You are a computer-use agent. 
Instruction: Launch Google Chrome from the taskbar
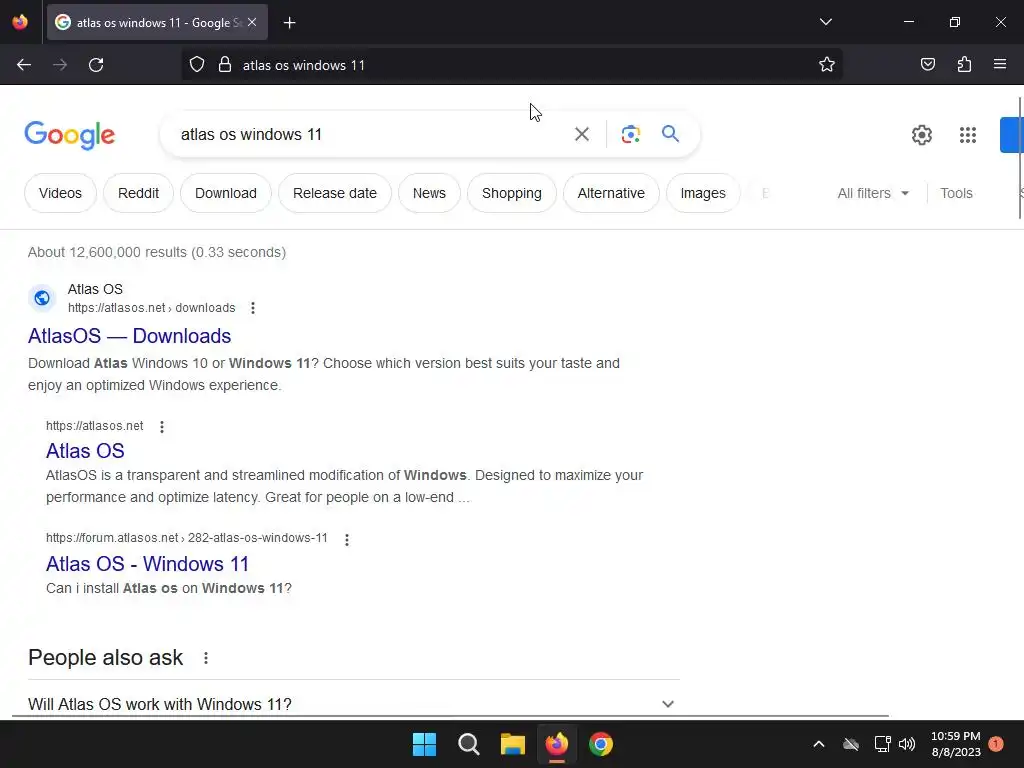(601, 744)
